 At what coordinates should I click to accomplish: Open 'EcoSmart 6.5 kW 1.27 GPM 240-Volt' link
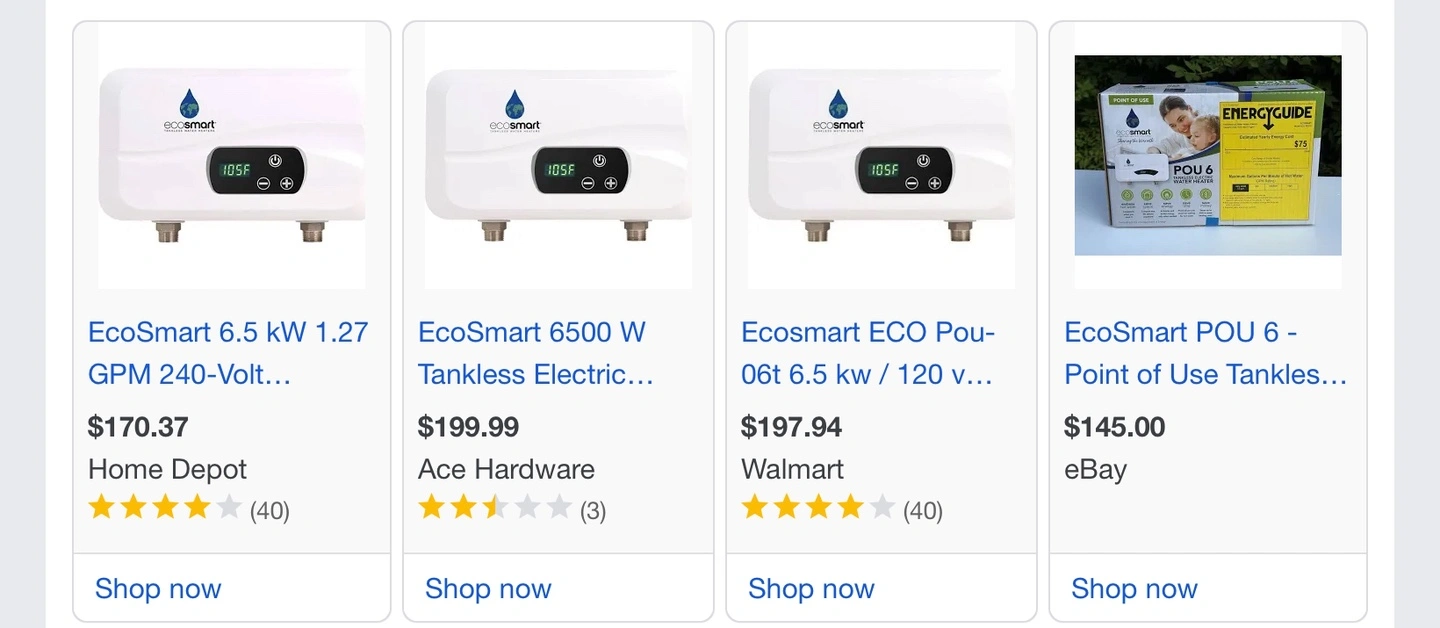(228, 353)
